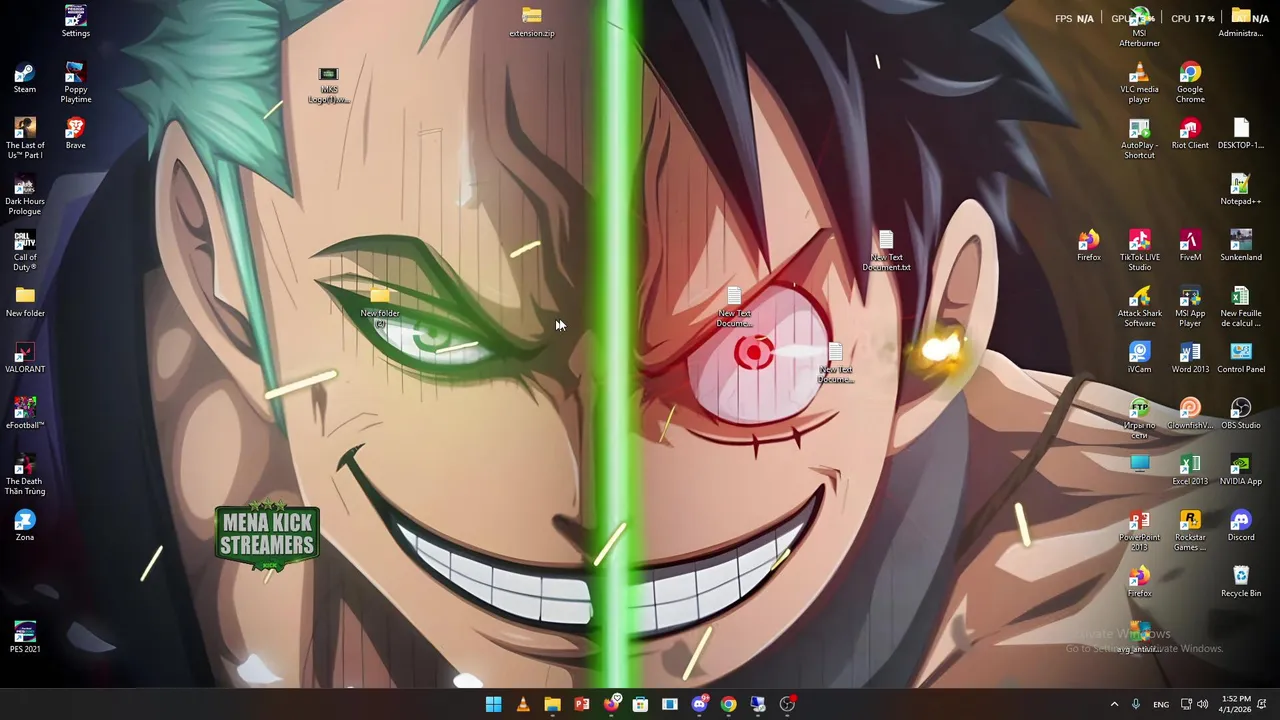Select the Dark Hours Prologue icon
The image size is (1280, 720).
(x=25, y=195)
